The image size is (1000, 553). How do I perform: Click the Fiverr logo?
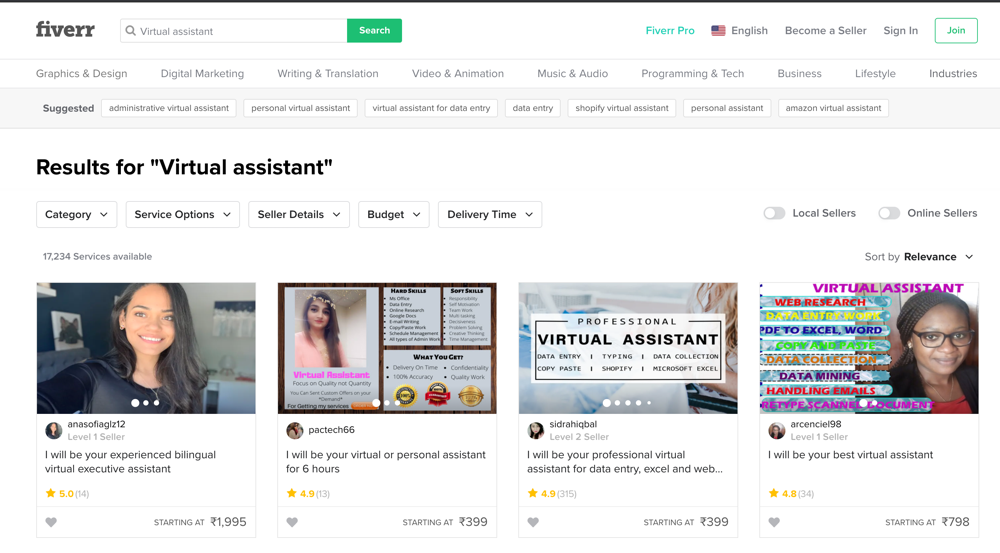pyautogui.click(x=65, y=29)
